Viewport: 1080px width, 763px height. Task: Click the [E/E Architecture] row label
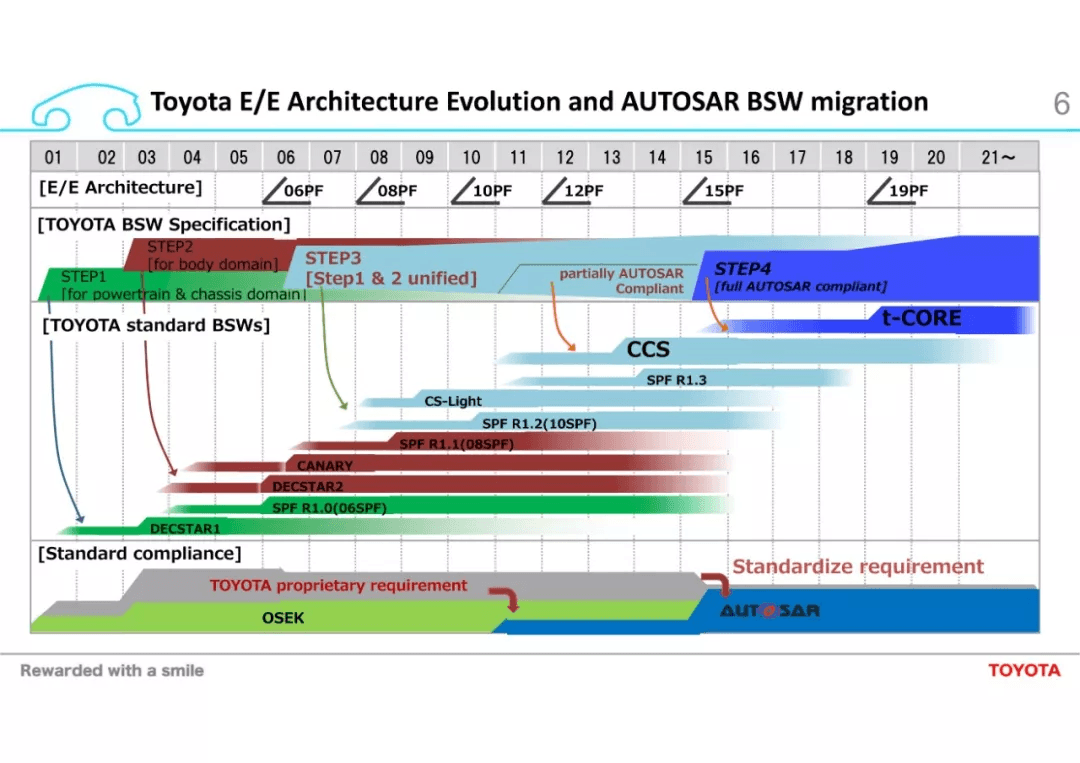[121, 187]
